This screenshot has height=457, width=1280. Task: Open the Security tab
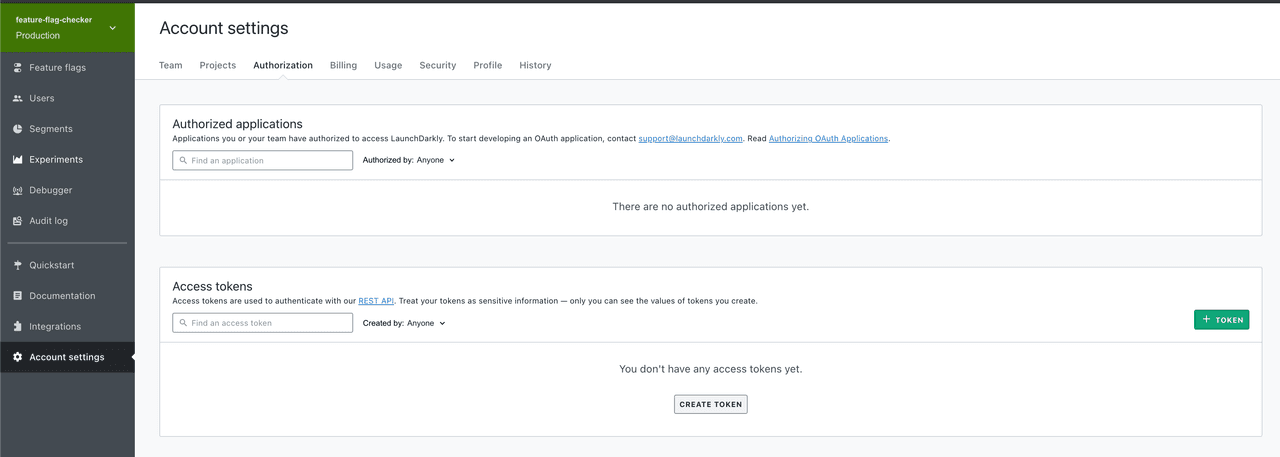(x=438, y=65)
